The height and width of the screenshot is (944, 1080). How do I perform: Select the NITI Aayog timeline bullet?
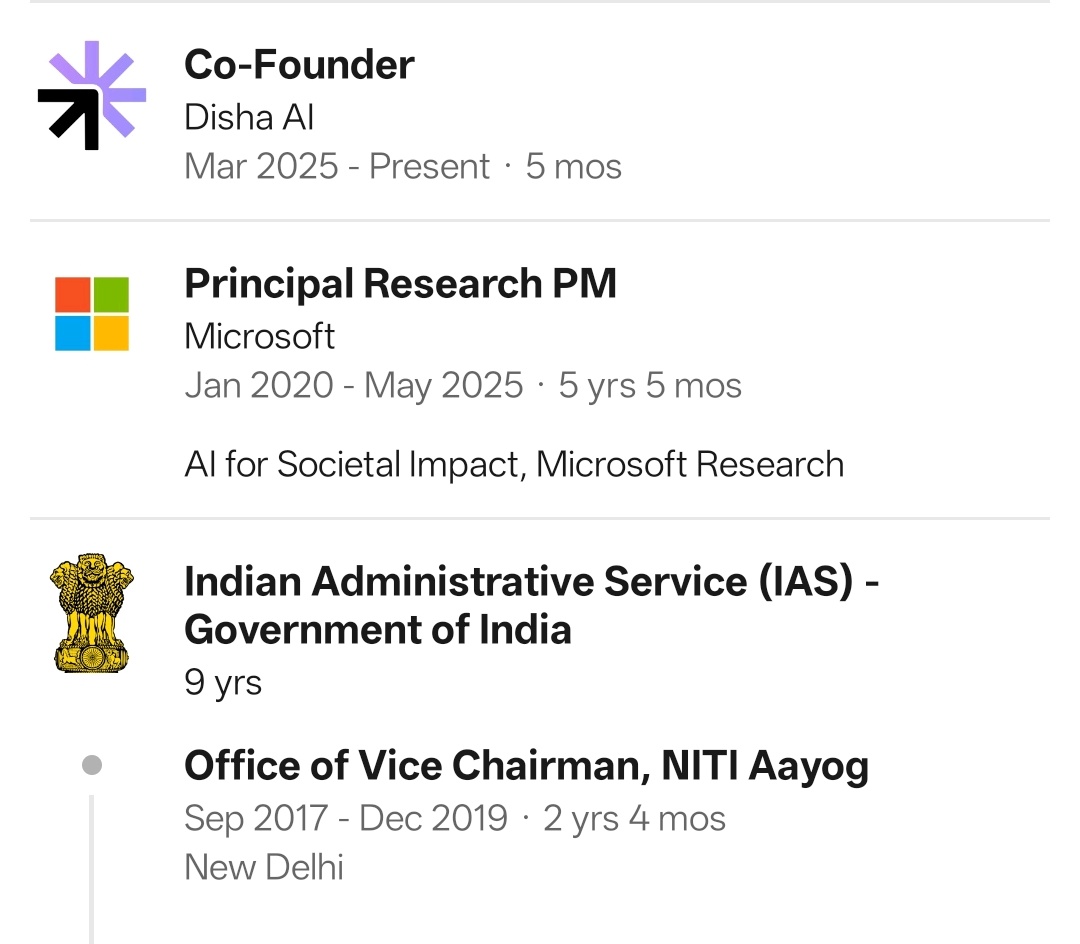point(92,765)
